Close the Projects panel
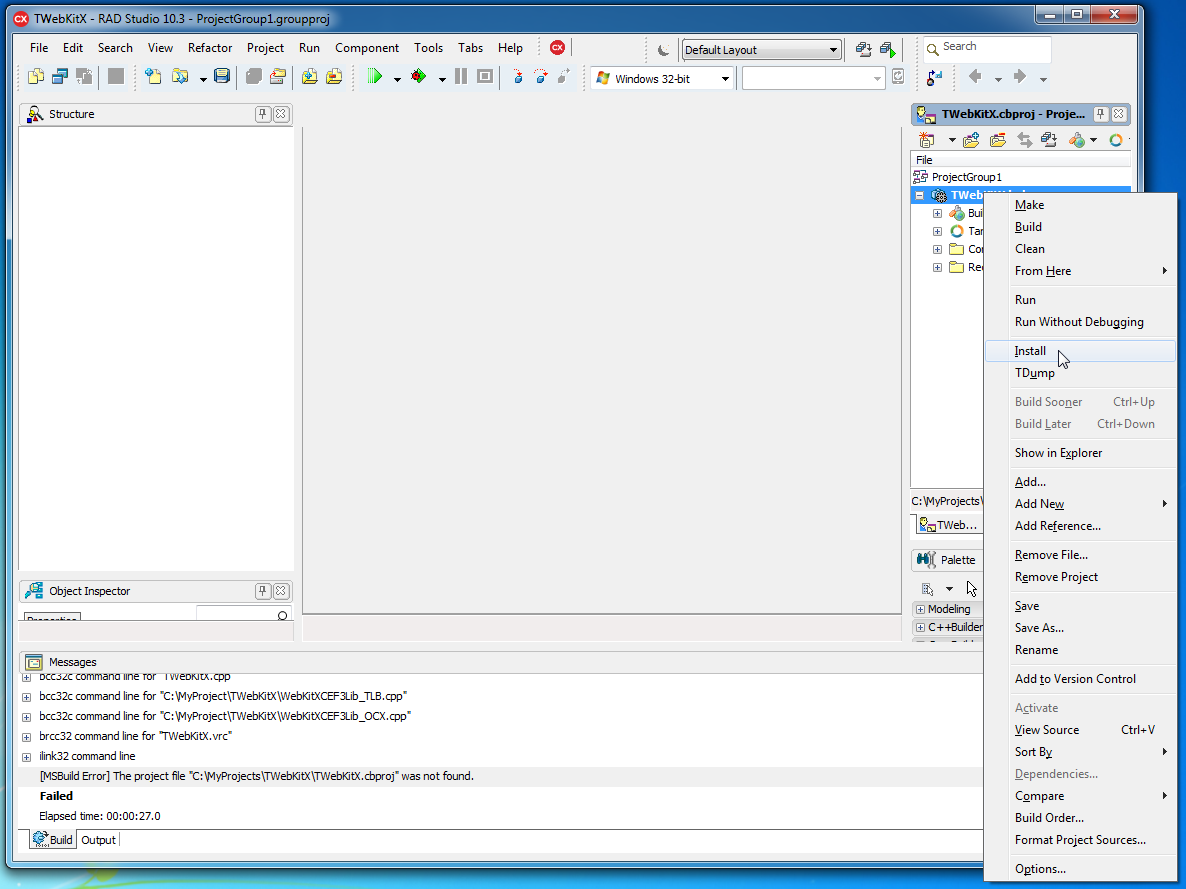Screen dimensions: 1186x889 [x=1119, y=114]
